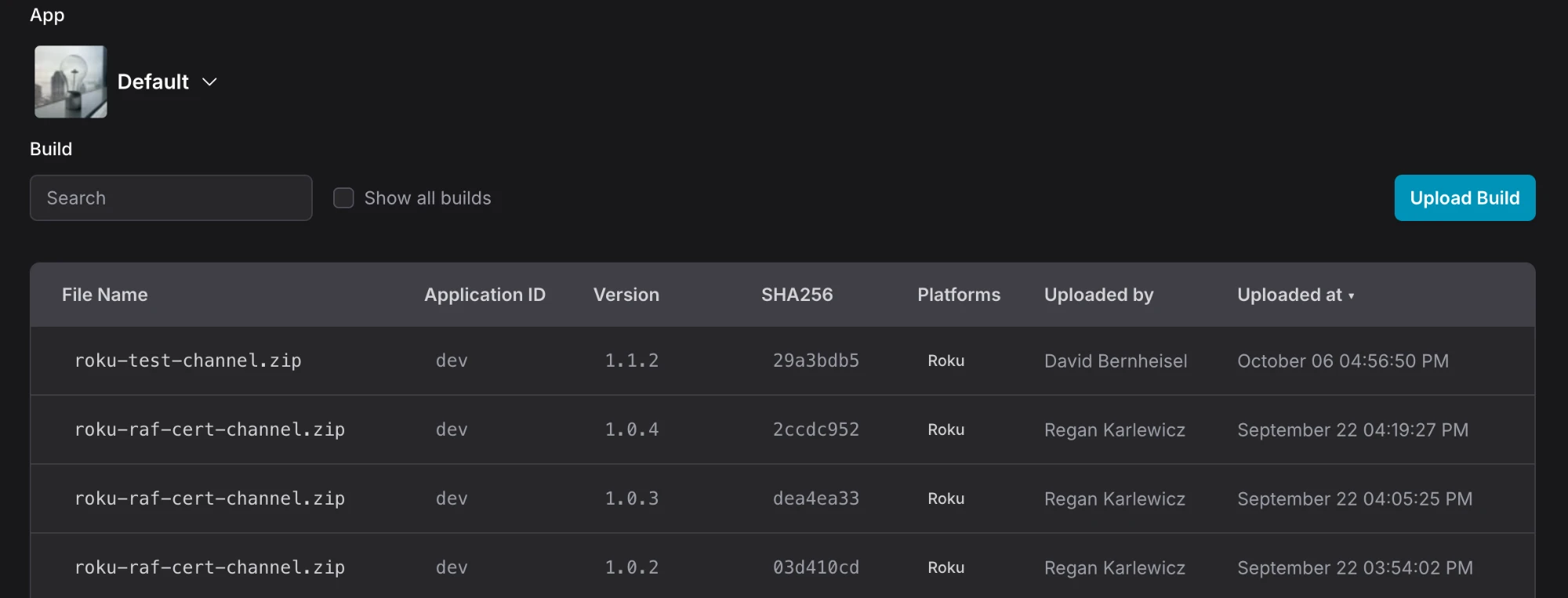This screenshot has height=598, width=1568.
Task: Click the sort arrow next to Uploaded at
Action: 1351,296
